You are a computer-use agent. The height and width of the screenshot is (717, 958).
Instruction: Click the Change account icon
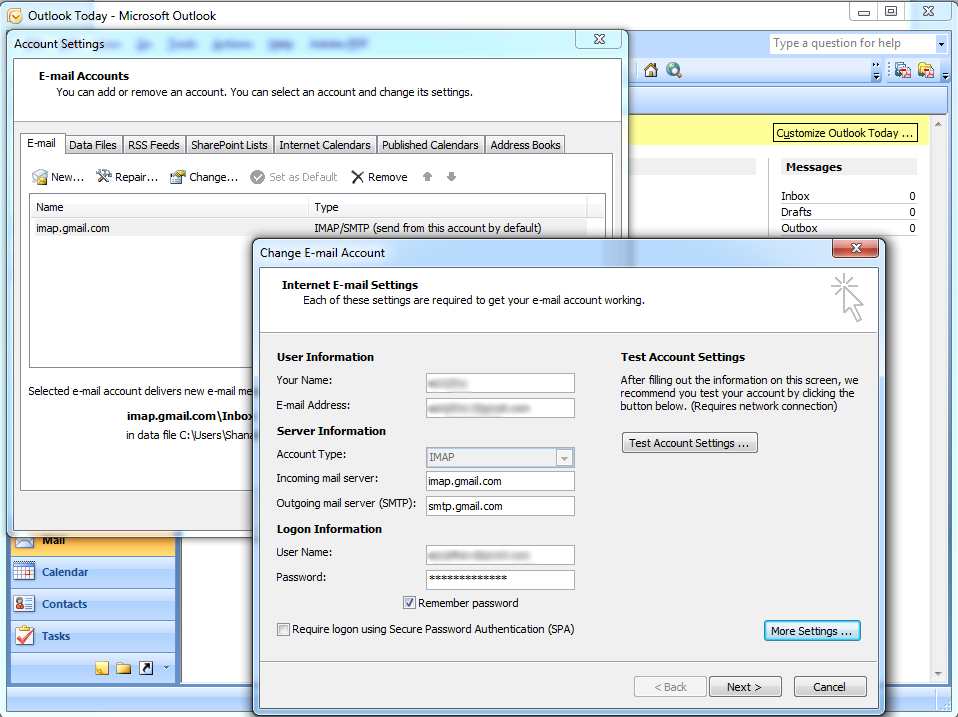tap(178, 177)
